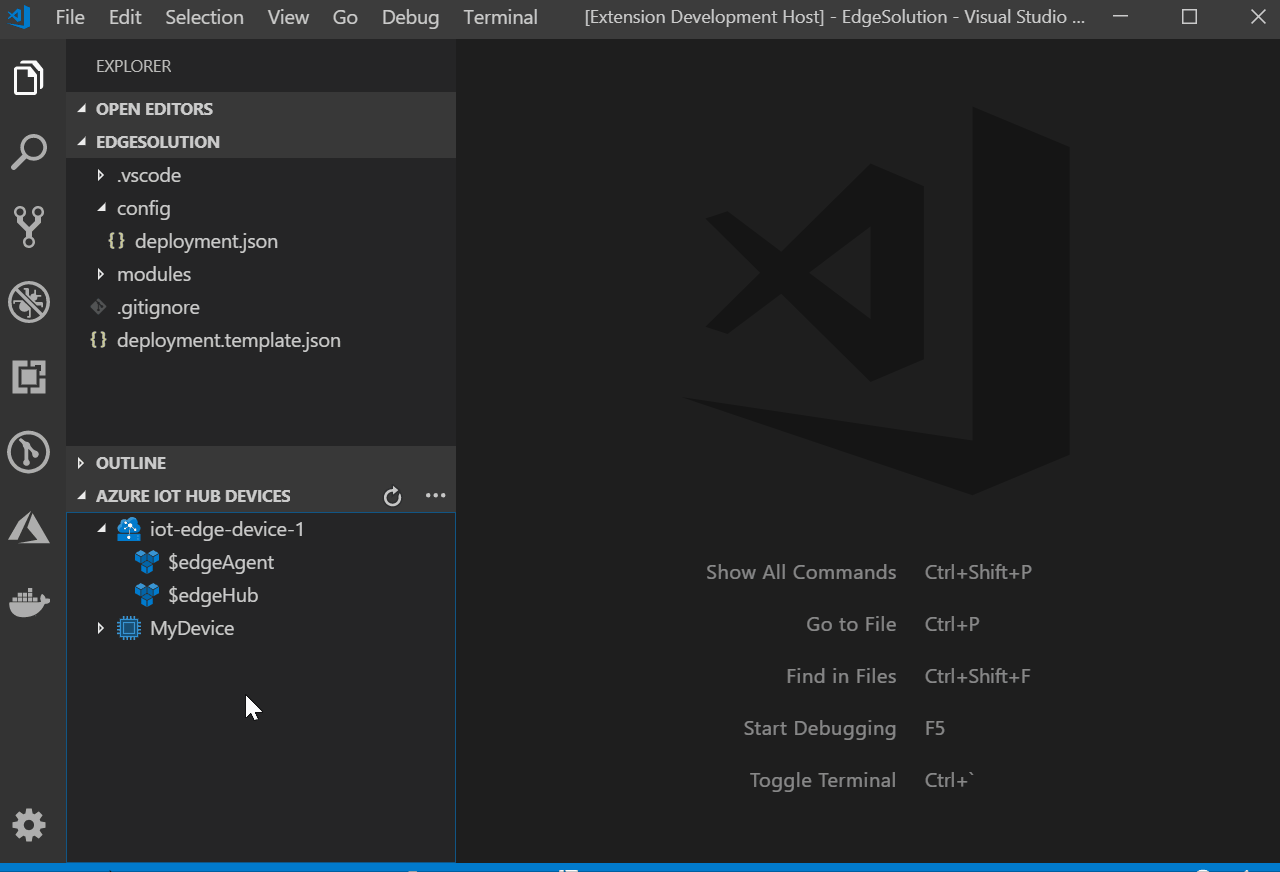Viewport: 1280px width, 872px height.
Task: Open the Explorer view in activity bar
Action: tap(29, 78)
